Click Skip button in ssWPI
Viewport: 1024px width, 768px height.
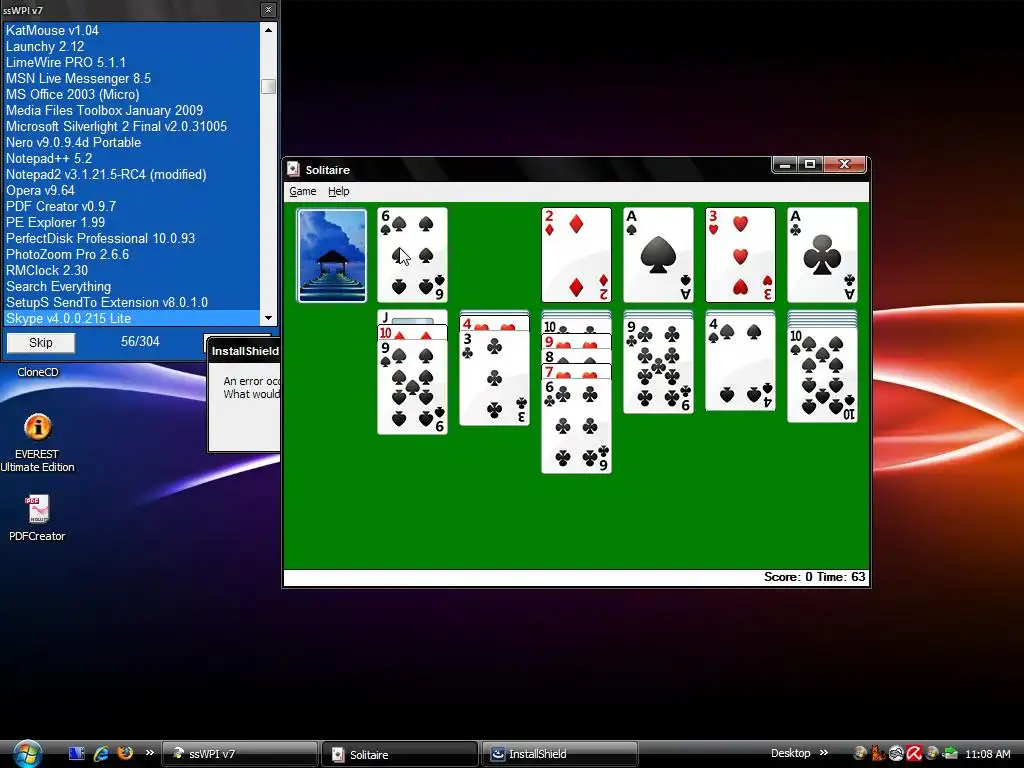click(x=40, y=343)
